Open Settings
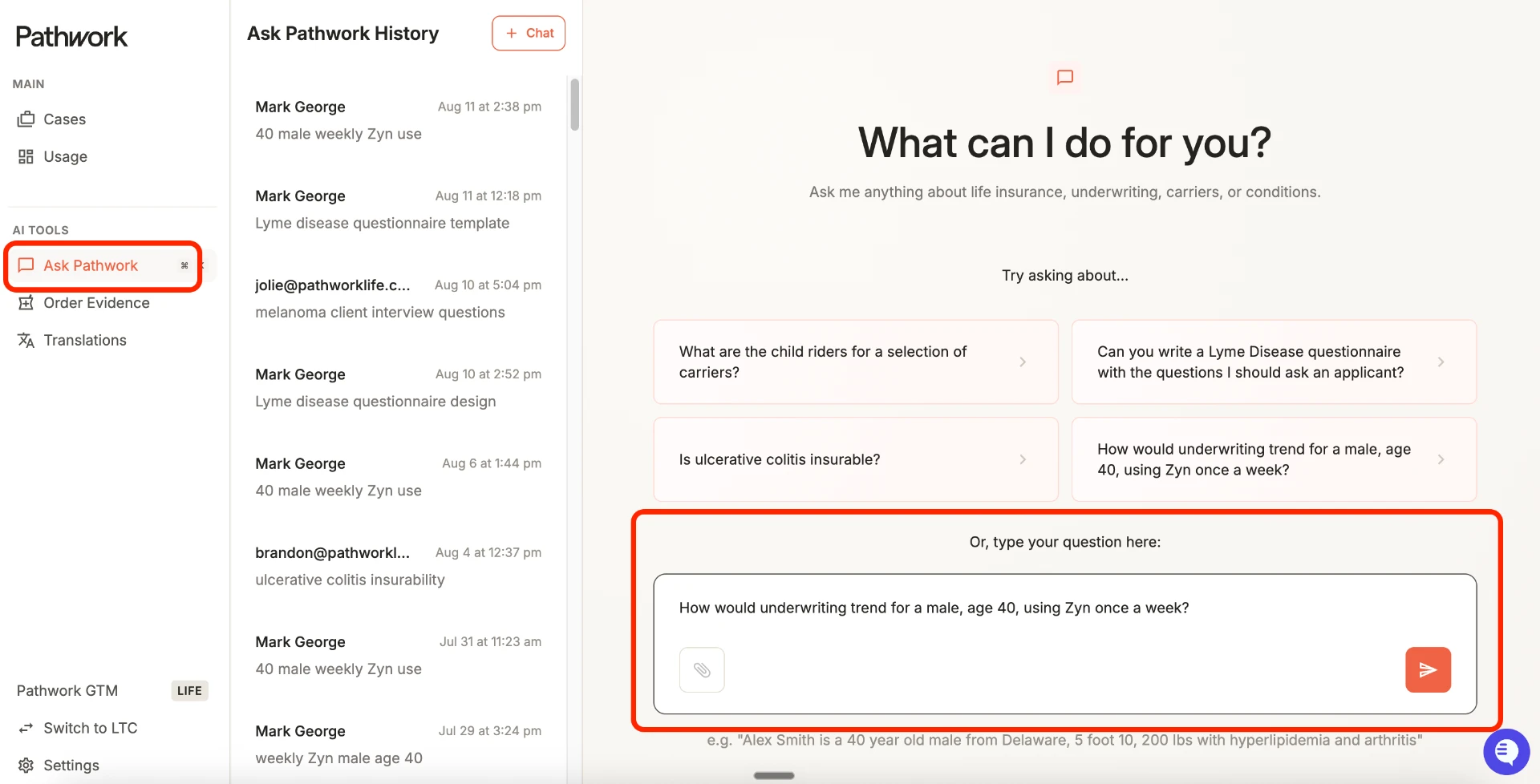 coord(71,766)
